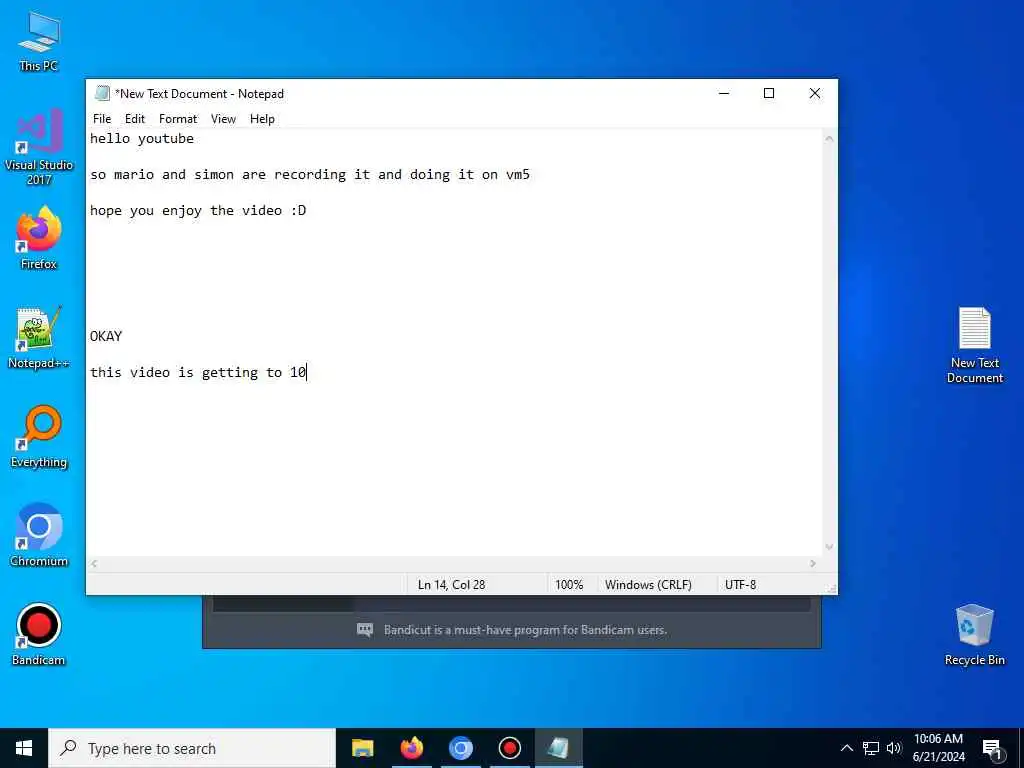This screenshot has height=768, width=1024.
Task: Click the 'this video is getting to 10' line
Action: 198,372
